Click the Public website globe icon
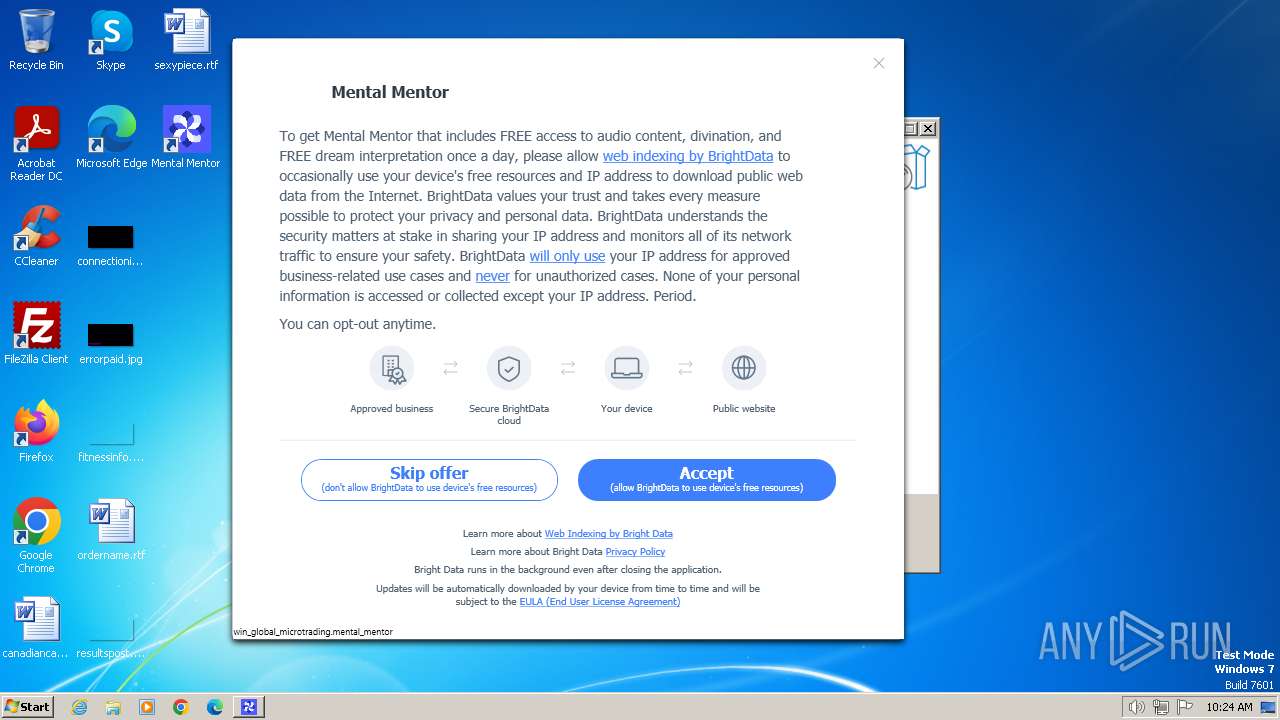 pyautogui.click(x=744, y=368)
